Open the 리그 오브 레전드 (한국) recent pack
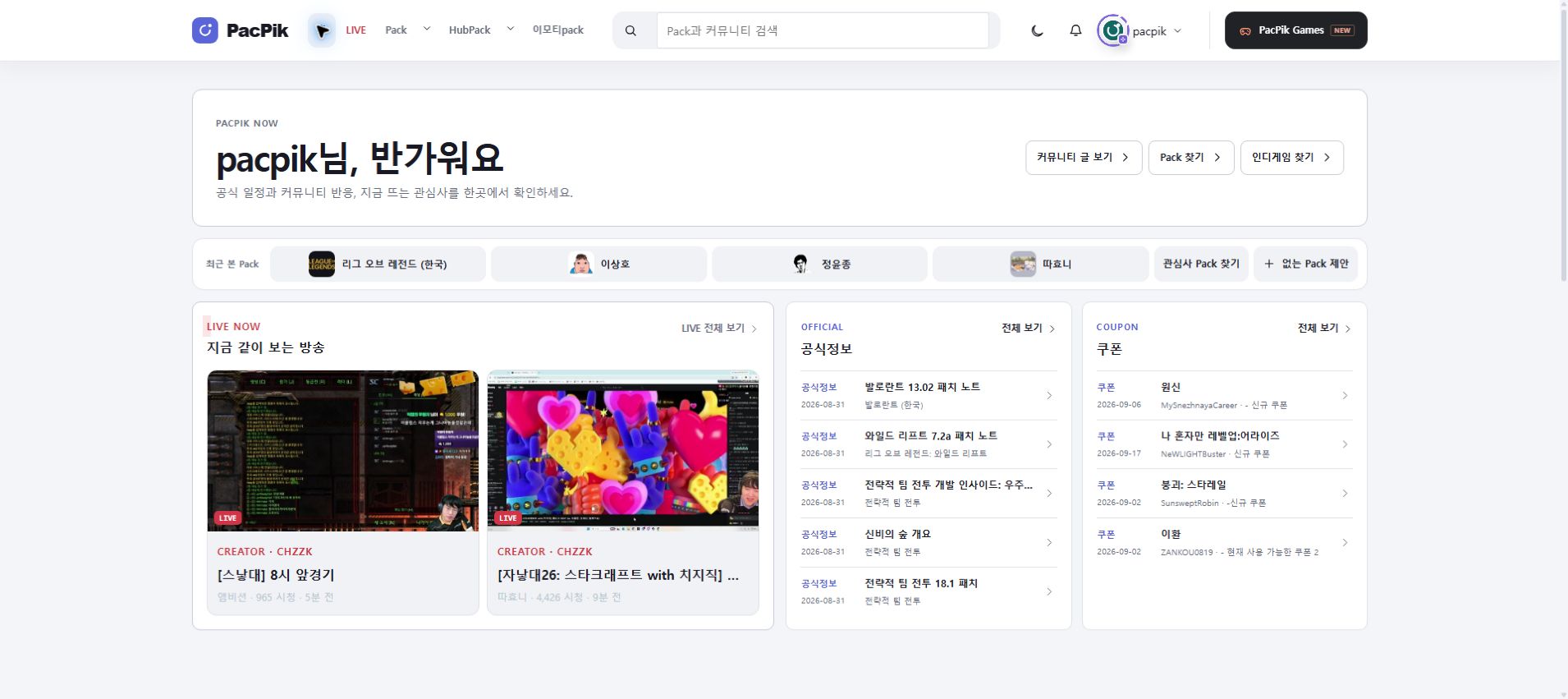This screenshot has height=699, width=1568. tap(378, 264)
